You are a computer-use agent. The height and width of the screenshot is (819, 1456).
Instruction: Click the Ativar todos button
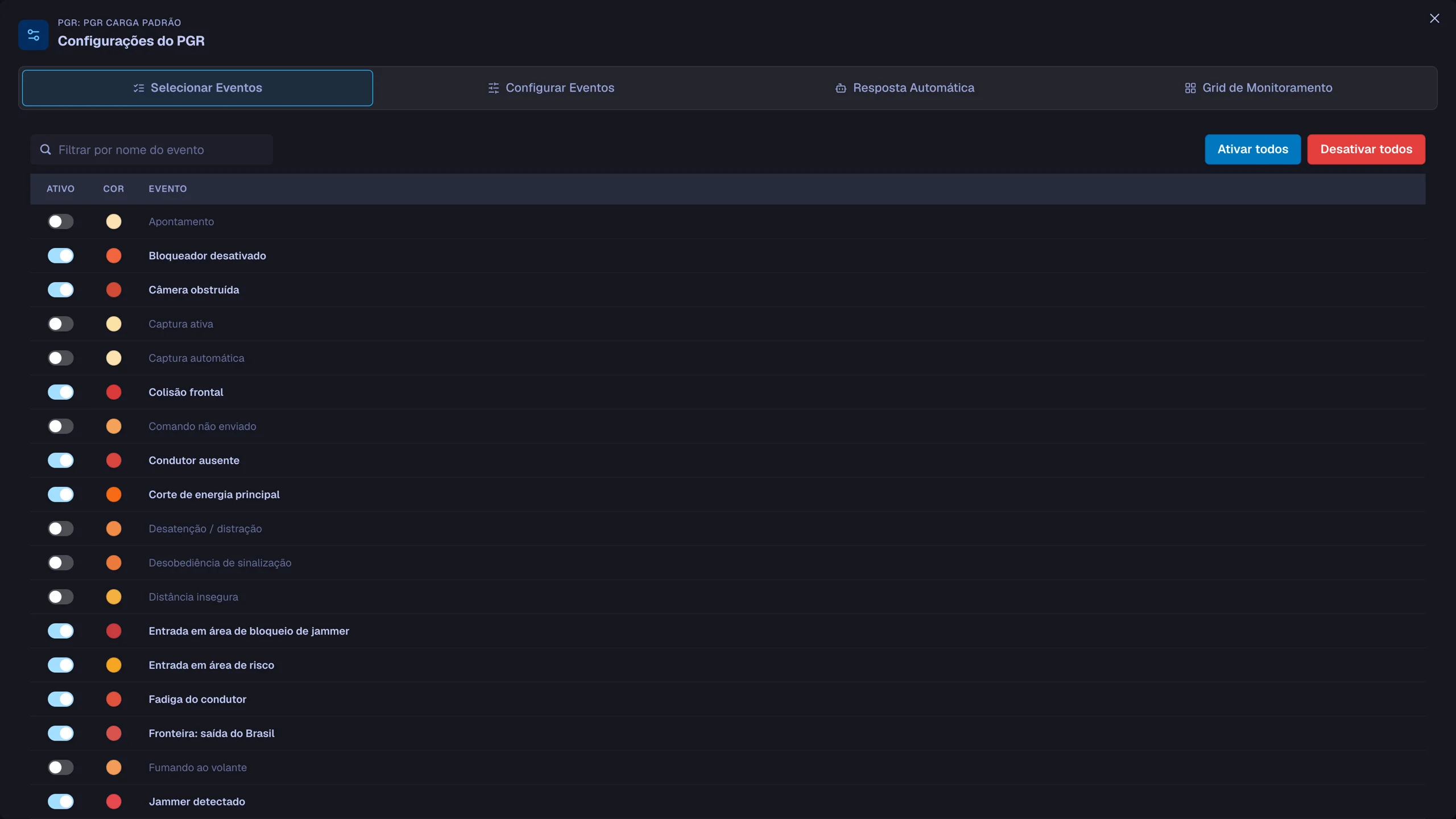click(x=1252, y=150)
